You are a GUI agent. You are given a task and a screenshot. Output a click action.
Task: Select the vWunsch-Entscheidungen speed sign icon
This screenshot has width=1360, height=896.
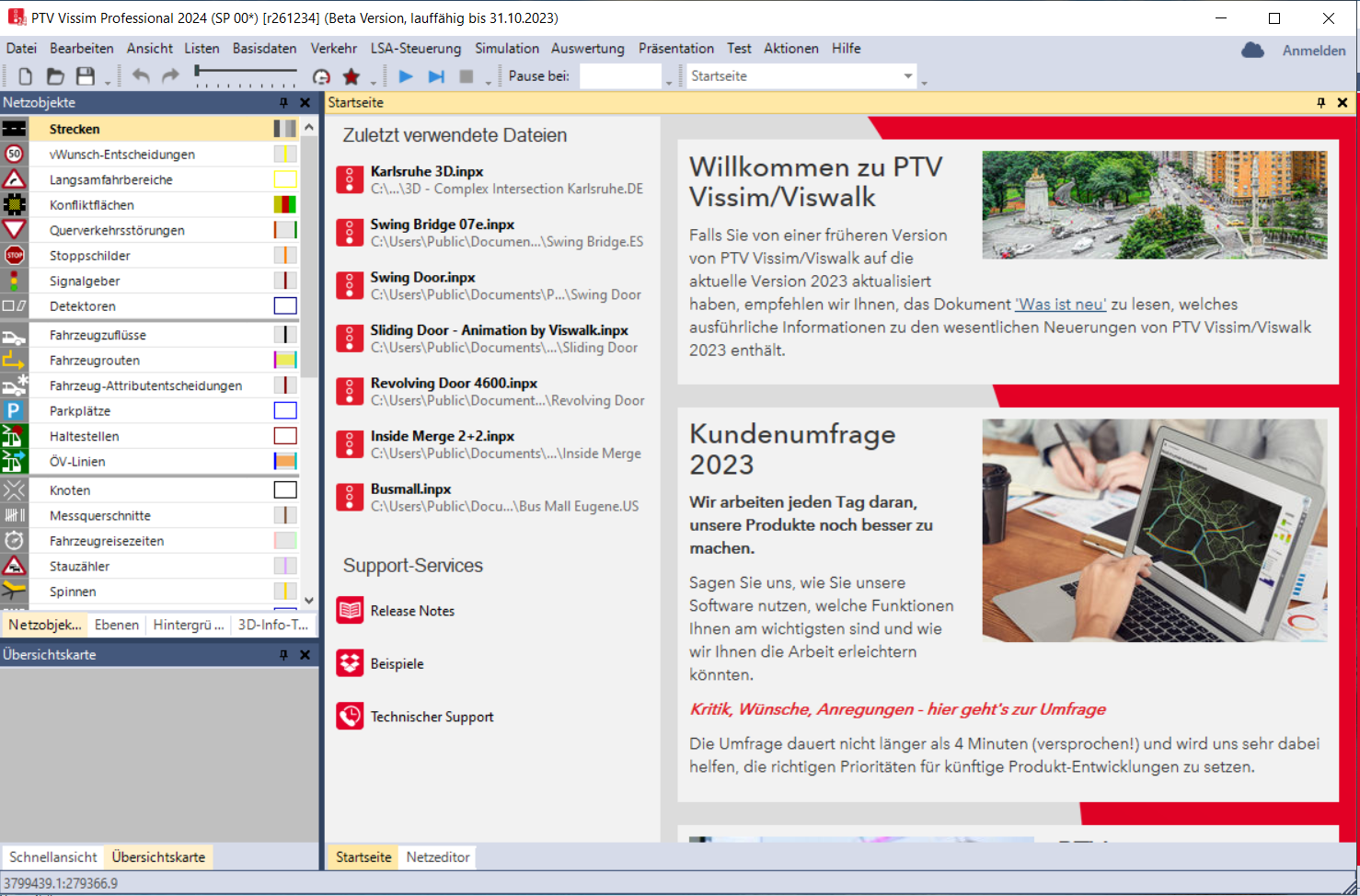click(15, 154)
